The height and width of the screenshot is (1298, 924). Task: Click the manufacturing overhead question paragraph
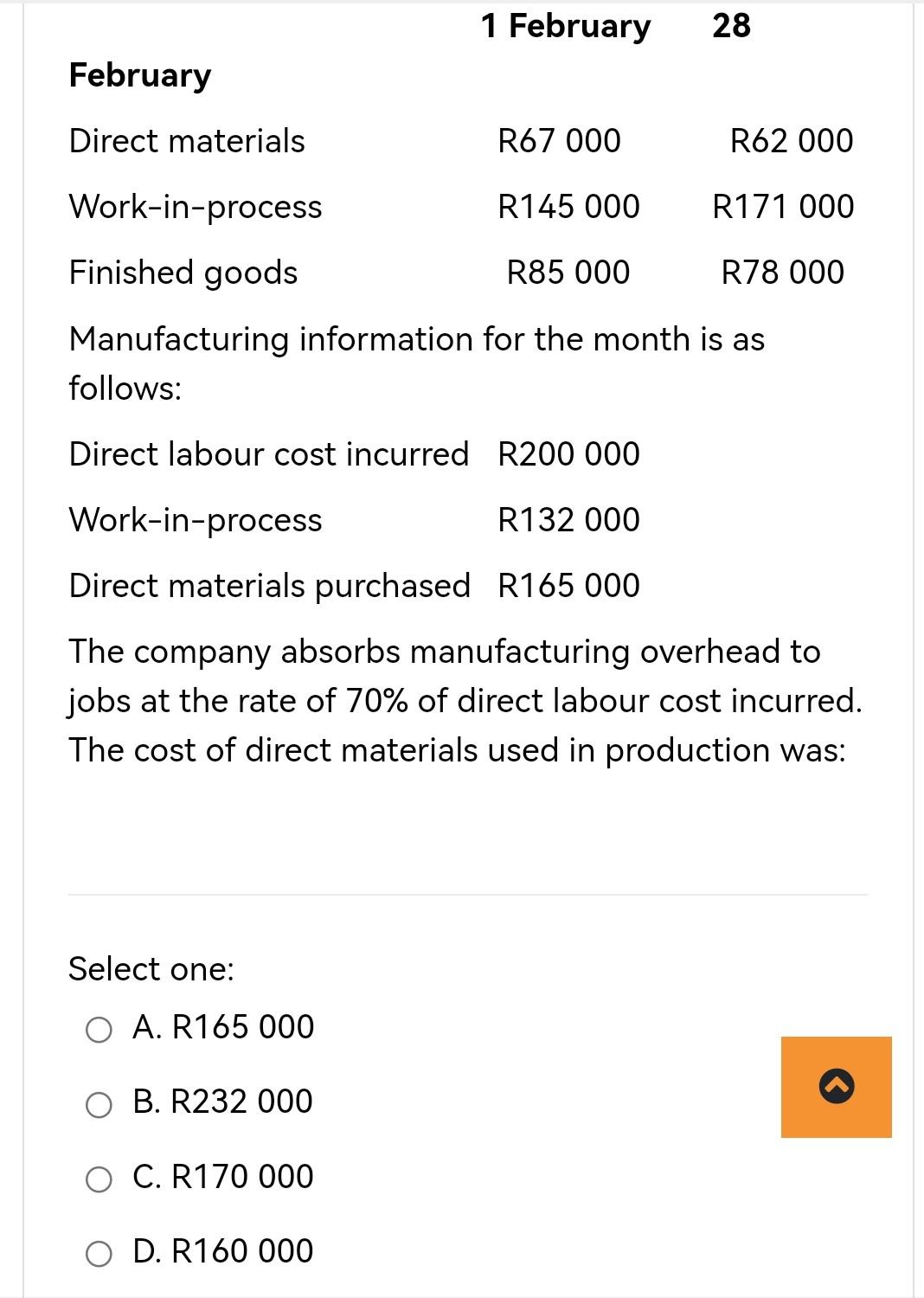pos(465,701)
